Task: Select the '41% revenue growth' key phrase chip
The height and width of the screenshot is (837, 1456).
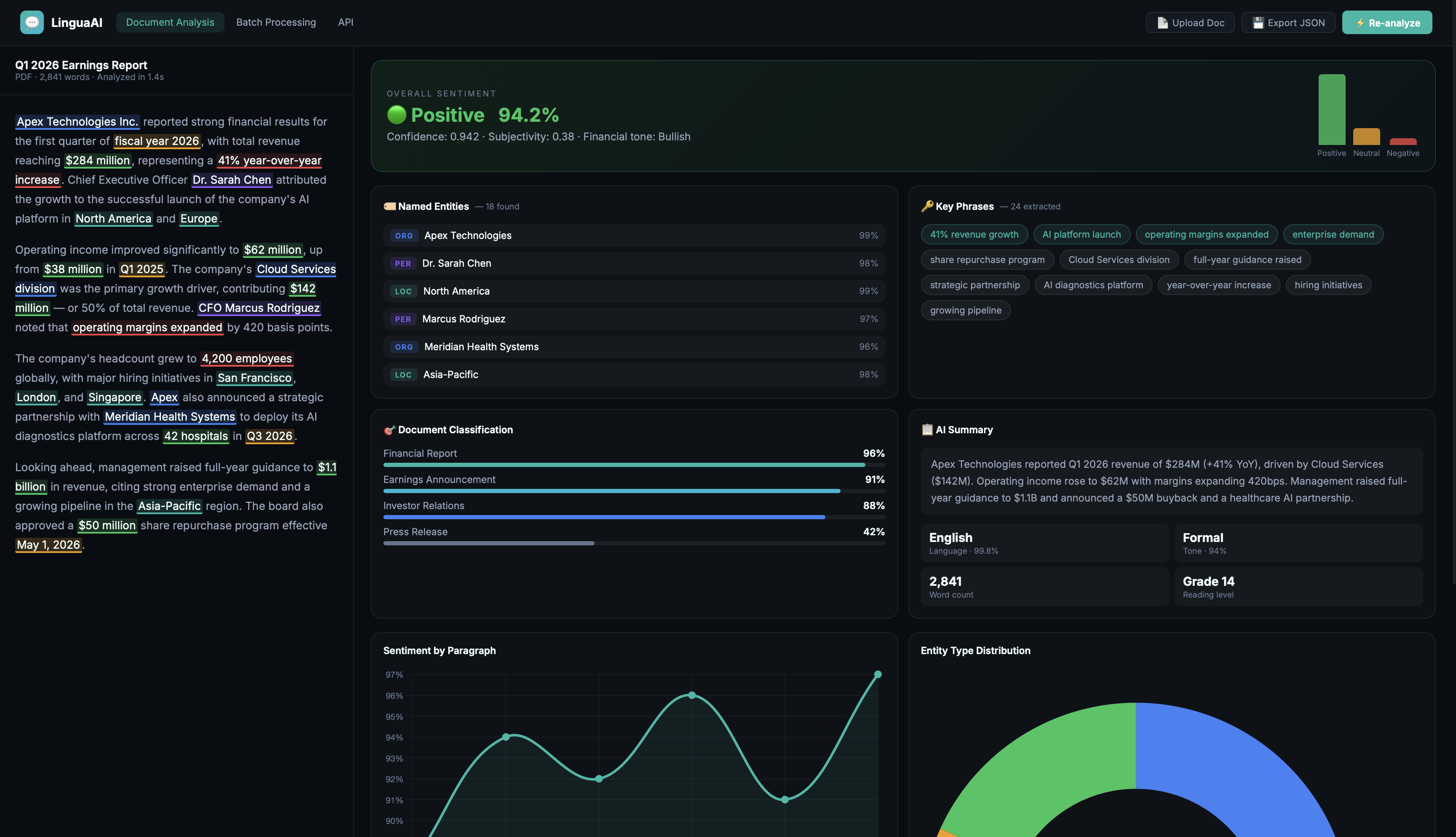Action: (x=974, y=235)
